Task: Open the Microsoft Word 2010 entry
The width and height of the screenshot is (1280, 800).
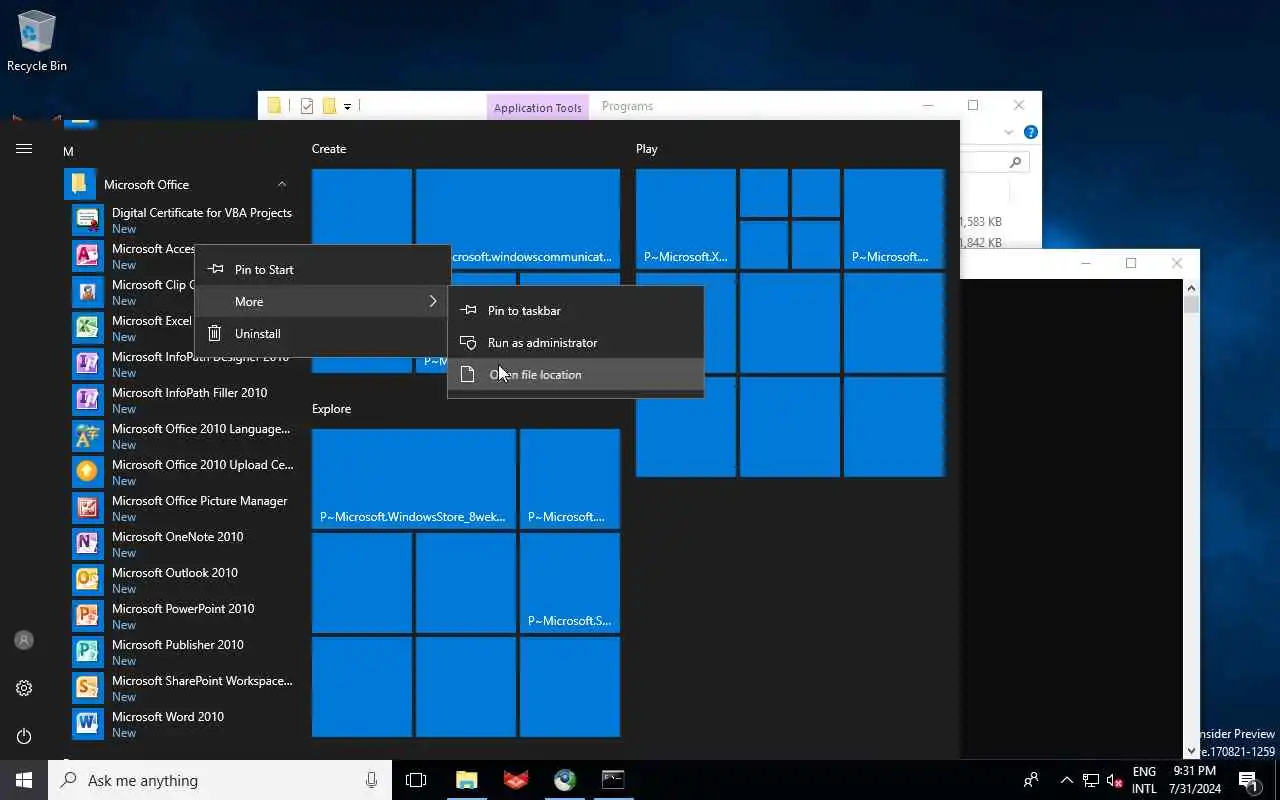Action: tap(182, 724)
